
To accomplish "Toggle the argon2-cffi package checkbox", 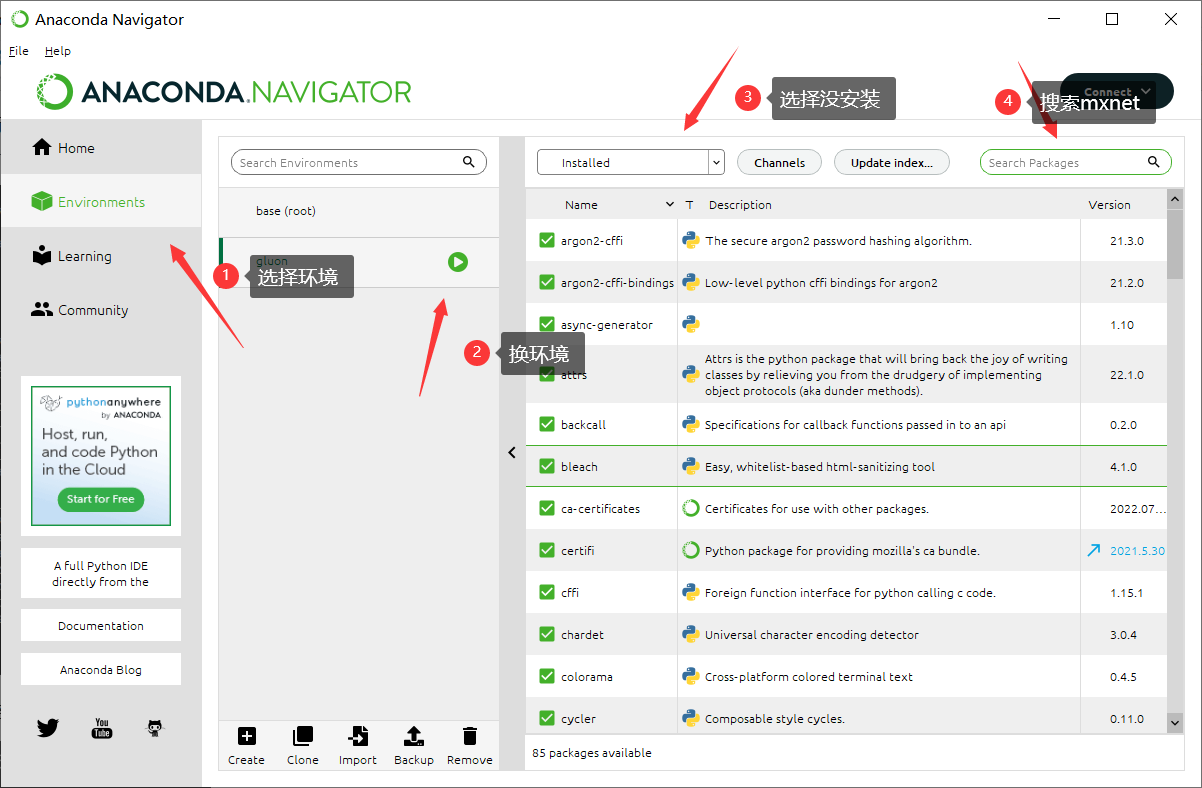I will click(x=546, y=240).
